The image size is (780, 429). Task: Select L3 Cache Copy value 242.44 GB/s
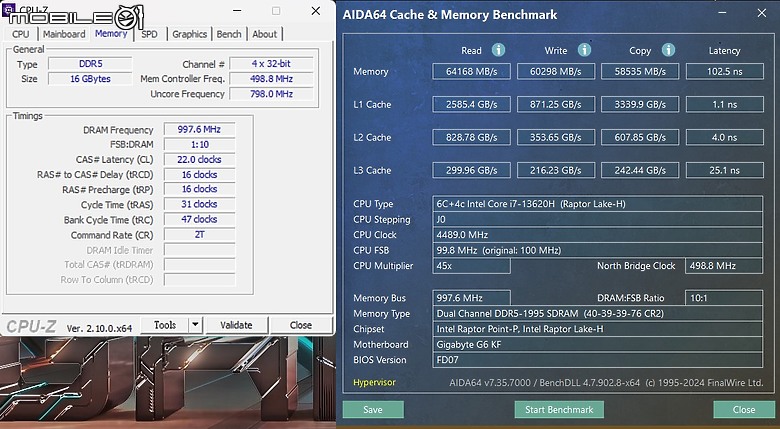pyautogui.click(x=640, y=170)
